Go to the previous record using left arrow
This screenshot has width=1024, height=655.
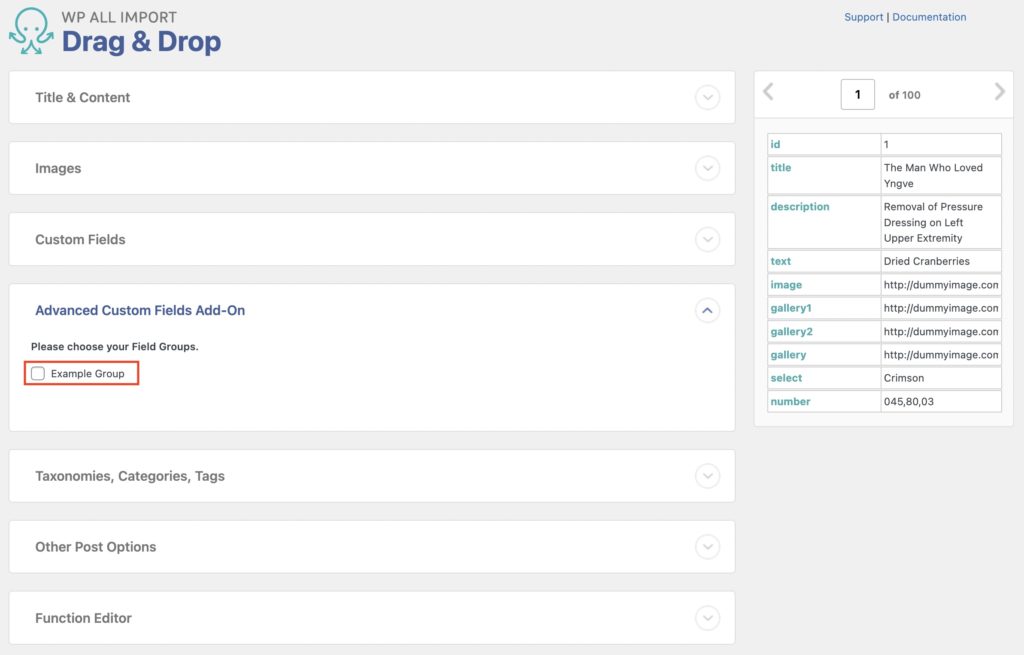[768, 91]
